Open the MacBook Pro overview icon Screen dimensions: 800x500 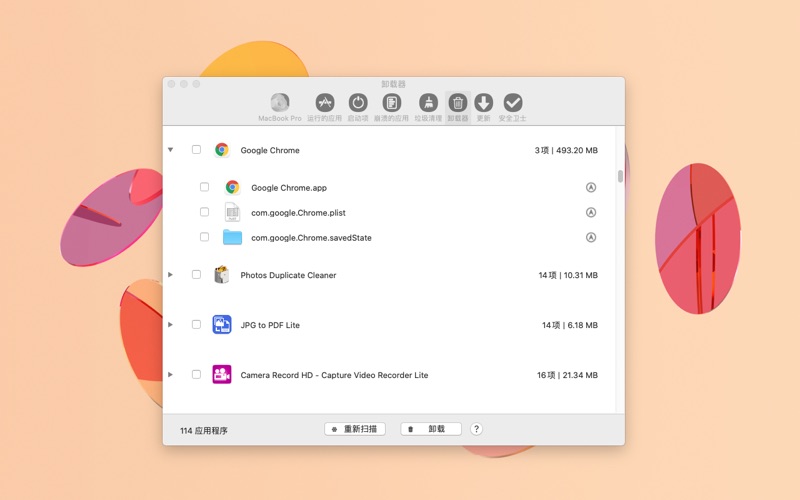(x=280, y=103)
